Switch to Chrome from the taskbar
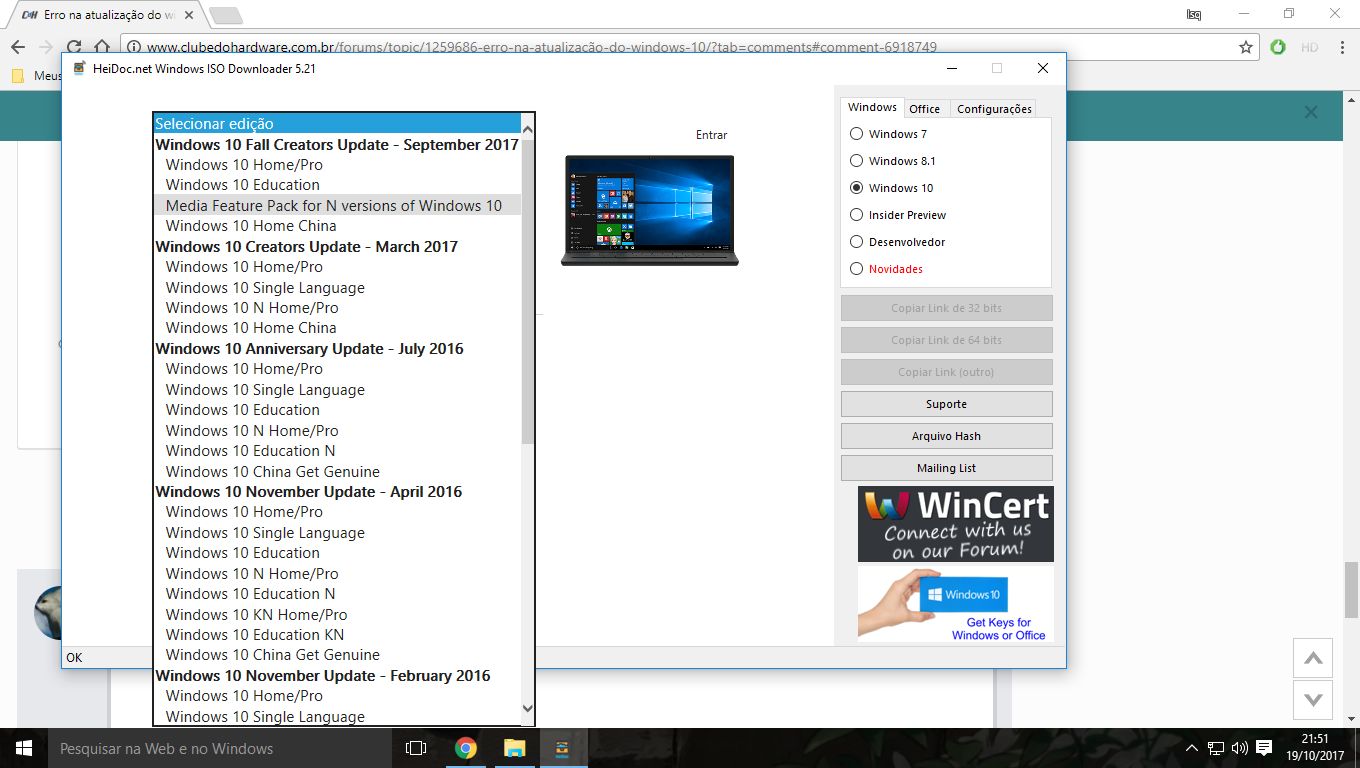The height and width of the screenshot is (768, 1360). pos(465,748)
